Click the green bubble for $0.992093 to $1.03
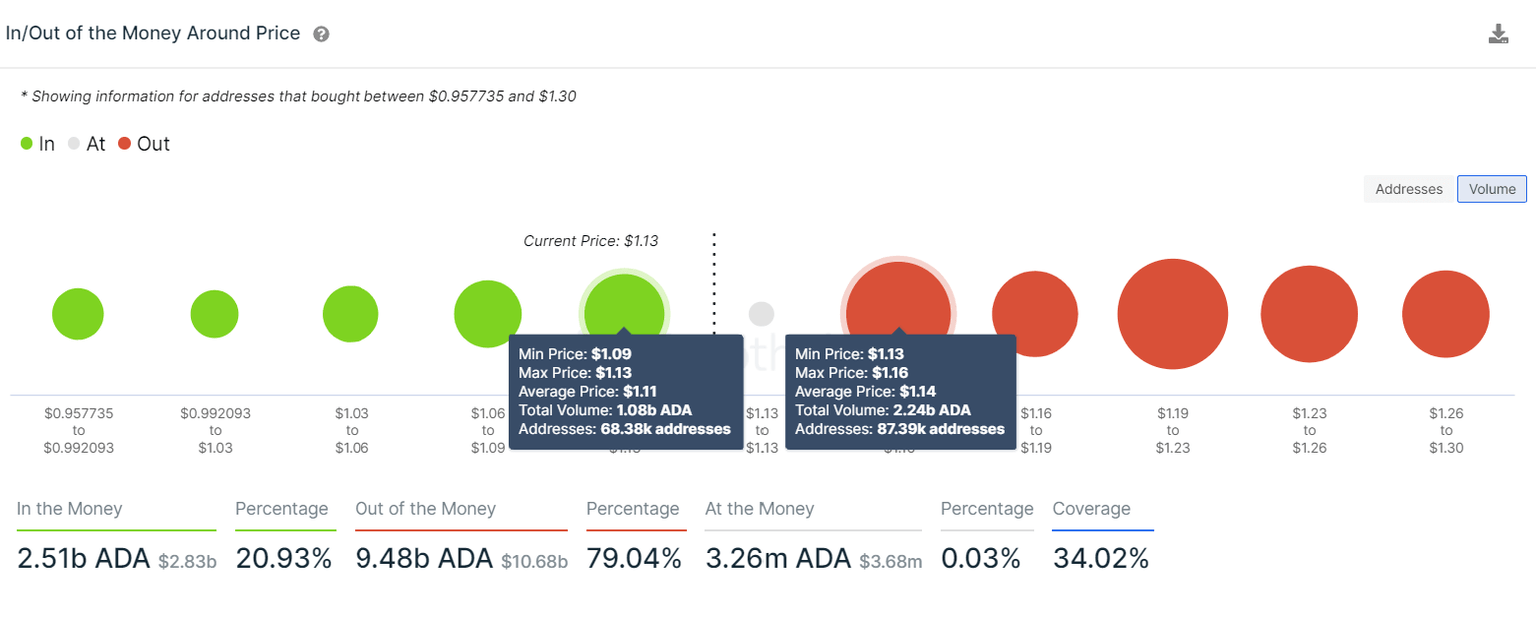This screenshot has height=619, width=1536. 214,314
